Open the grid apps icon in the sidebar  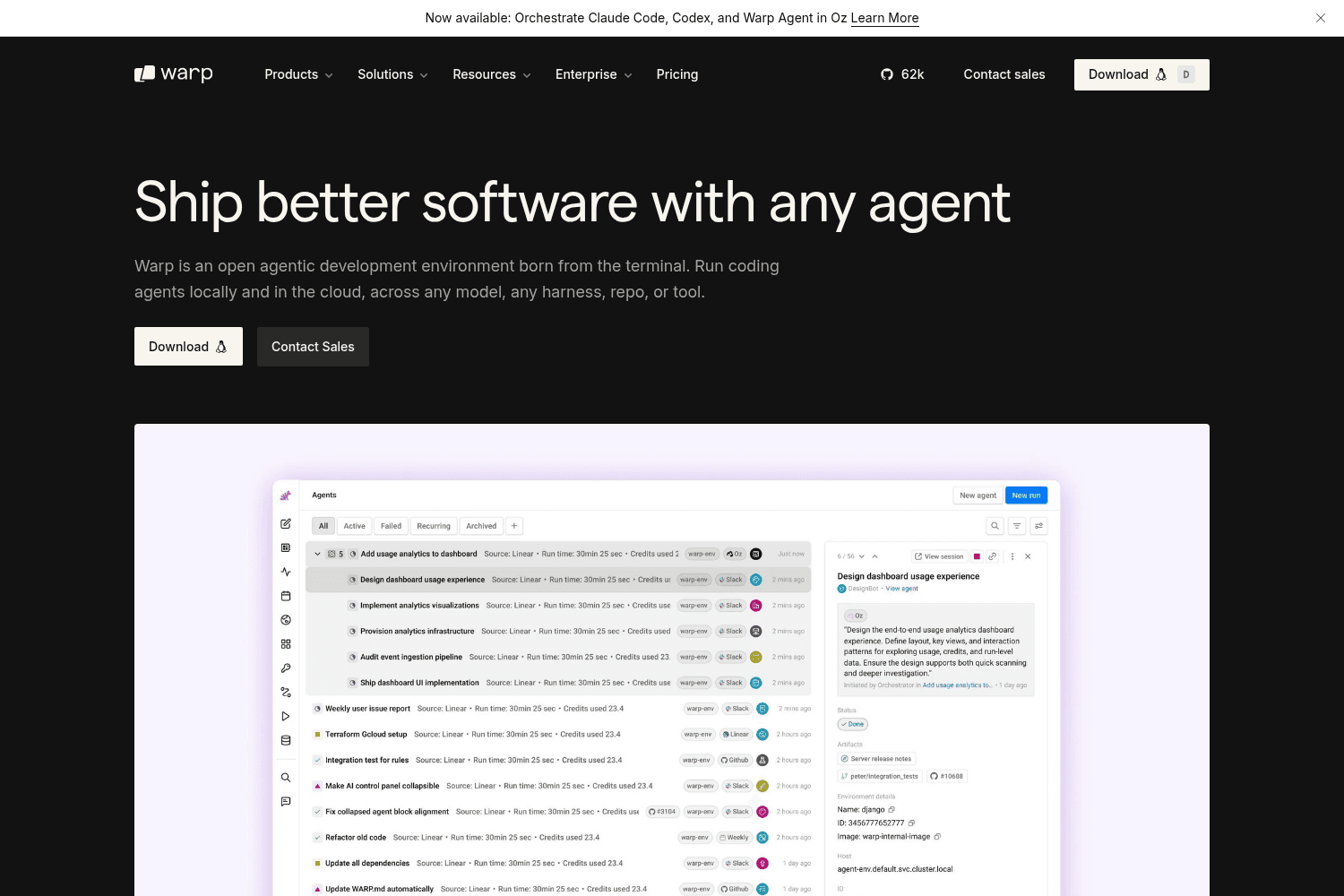pos(286,644)
